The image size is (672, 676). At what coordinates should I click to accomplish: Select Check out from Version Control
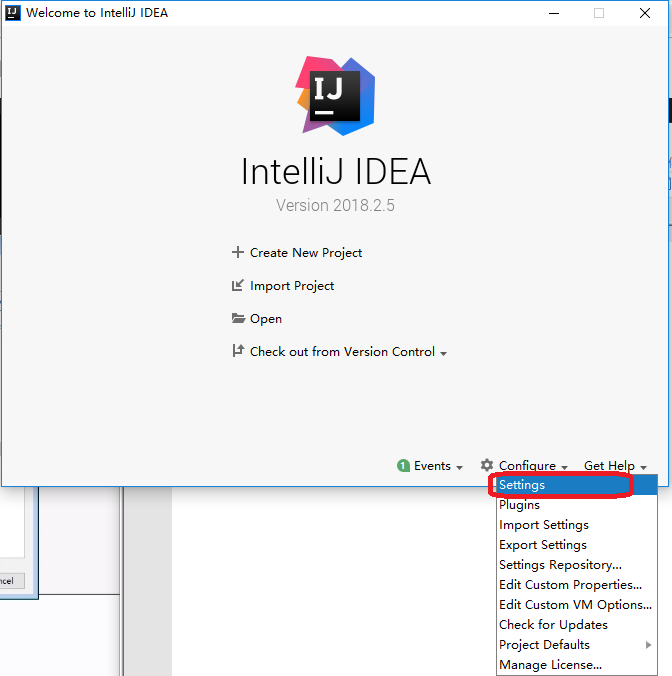click(342, 352)
